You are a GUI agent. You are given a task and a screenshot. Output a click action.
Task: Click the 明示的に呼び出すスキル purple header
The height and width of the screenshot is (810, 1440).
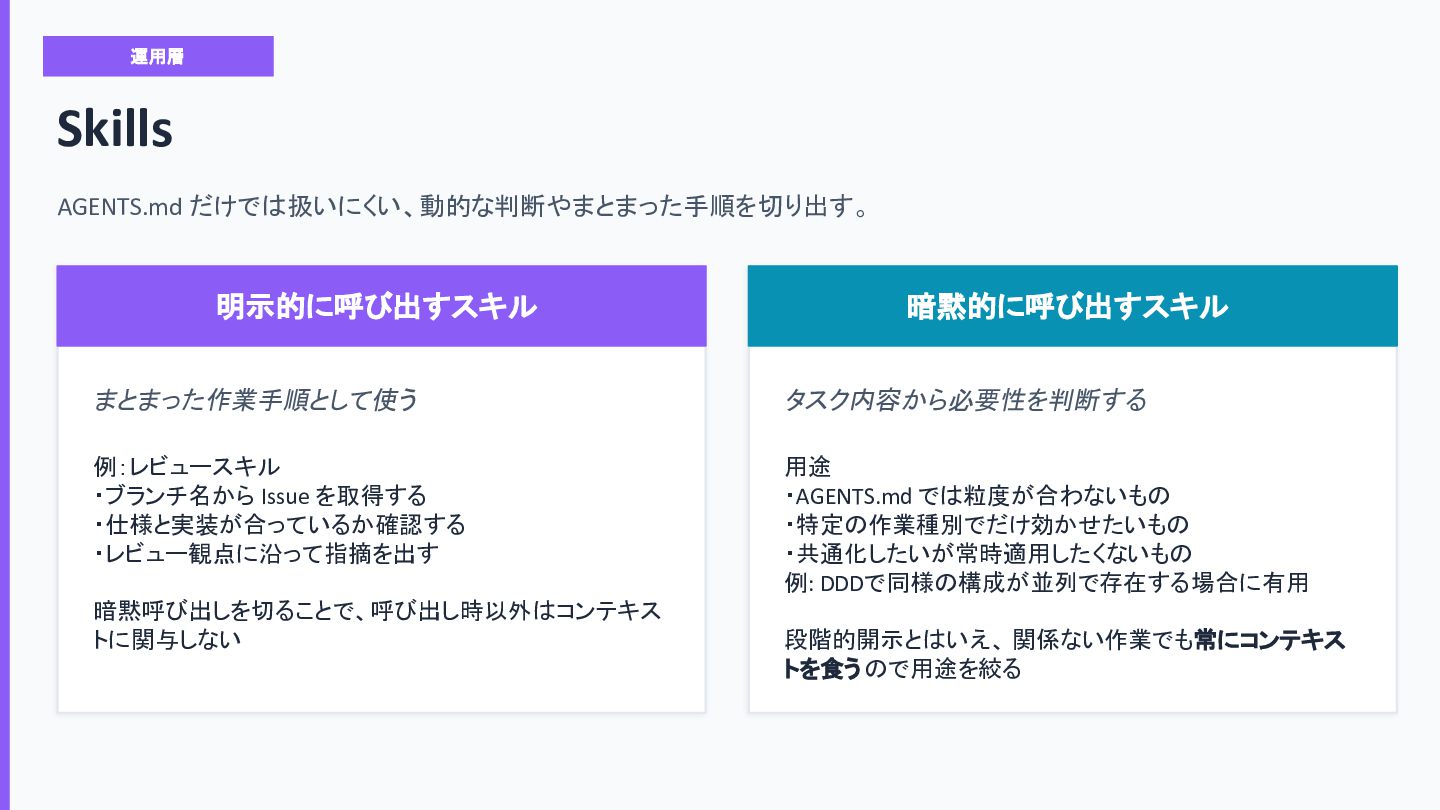click(382, 306)
